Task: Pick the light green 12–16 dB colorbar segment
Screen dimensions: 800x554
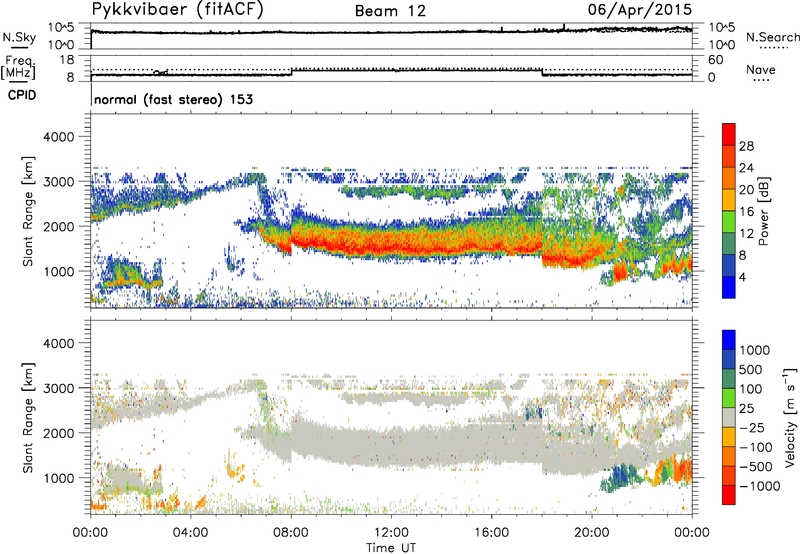Action: (x=729, y=221)
